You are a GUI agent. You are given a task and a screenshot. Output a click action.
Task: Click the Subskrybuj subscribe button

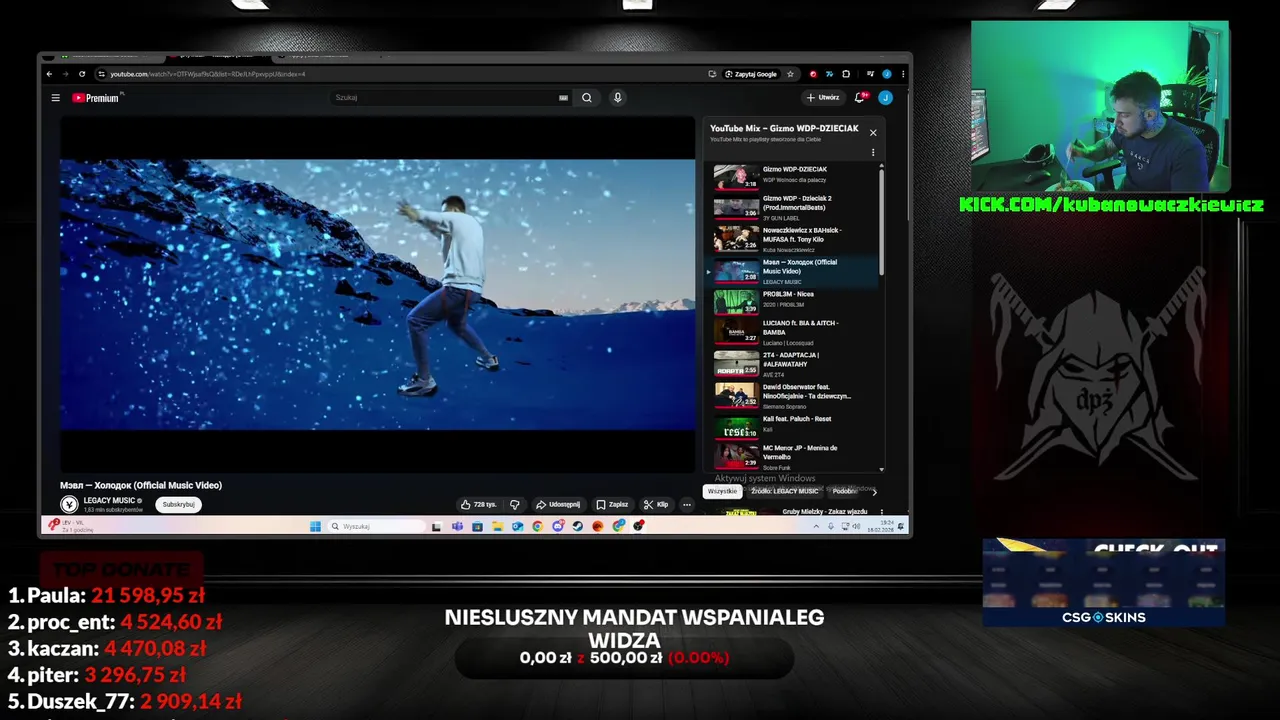pos(179,505)
